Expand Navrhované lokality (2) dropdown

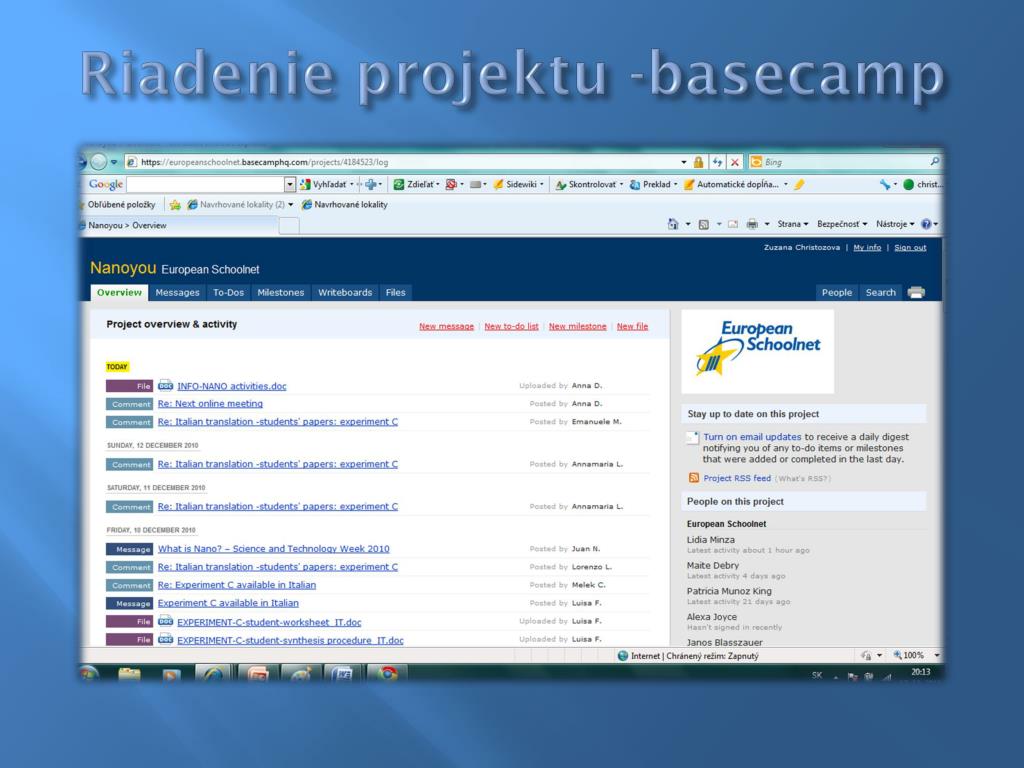291,205
